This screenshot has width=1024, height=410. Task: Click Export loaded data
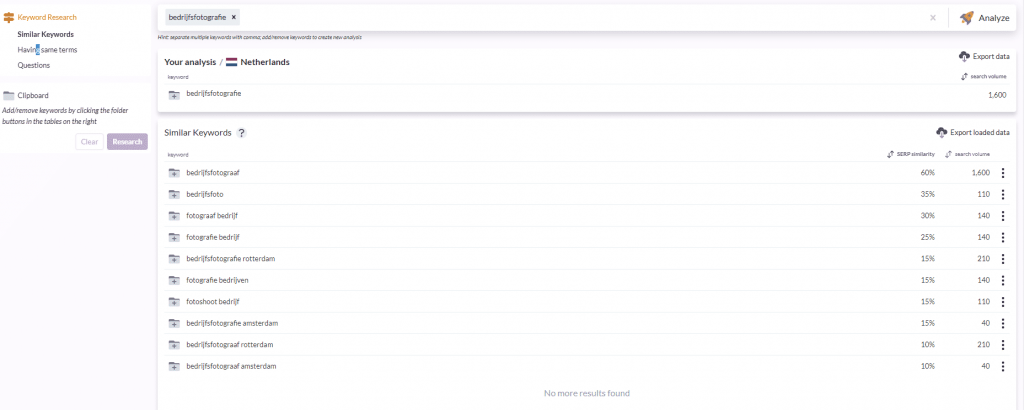click(x=973, y=132)
